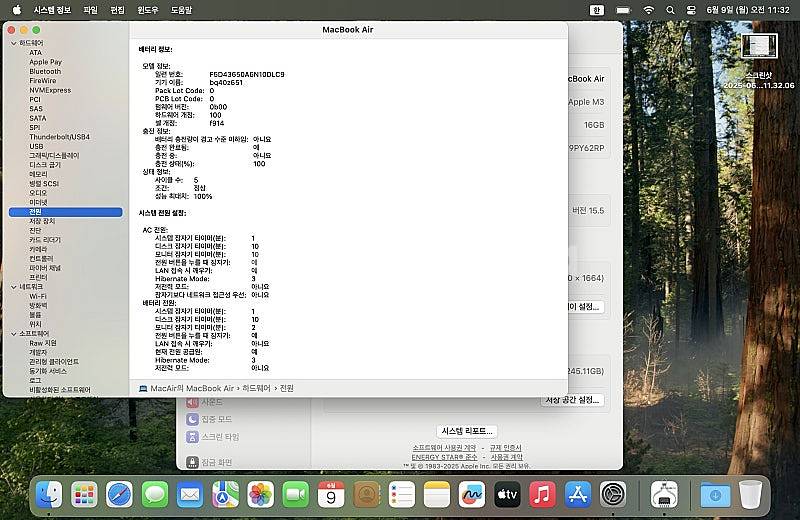
Task: Open Spotlight search in menu bar
Action: point(670,10)
